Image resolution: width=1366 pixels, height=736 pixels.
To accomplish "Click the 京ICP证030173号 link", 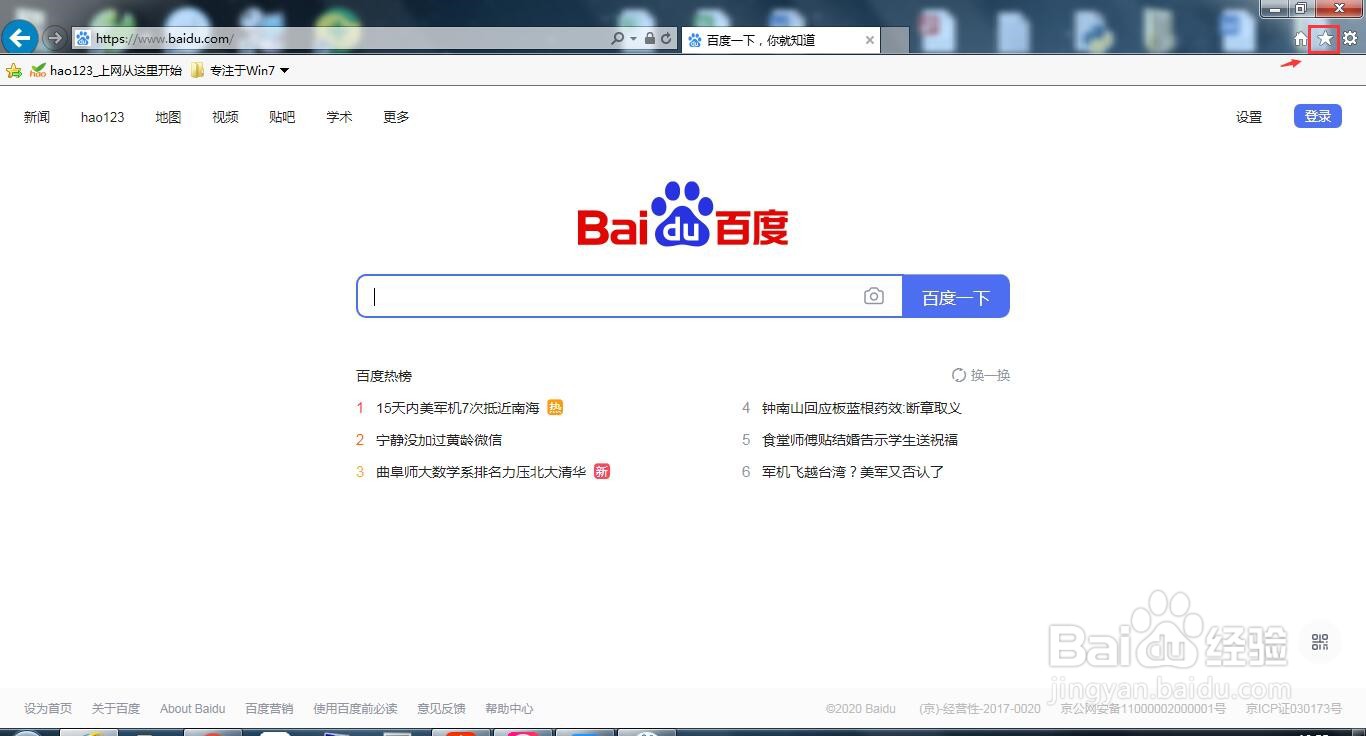I will [1294, 708].
